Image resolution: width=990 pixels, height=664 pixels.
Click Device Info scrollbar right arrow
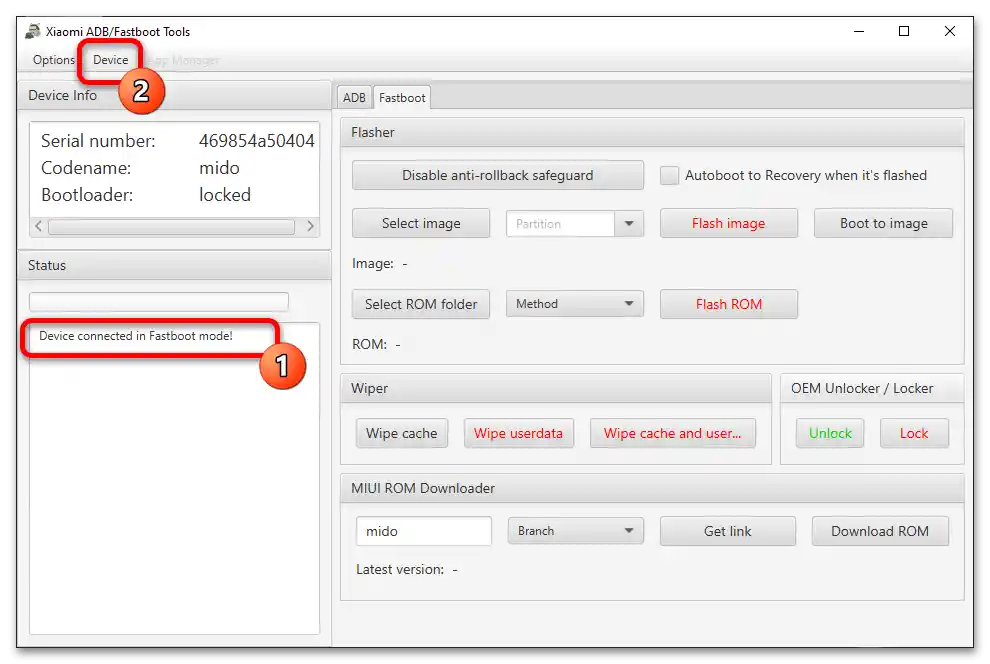pos(310,226)
